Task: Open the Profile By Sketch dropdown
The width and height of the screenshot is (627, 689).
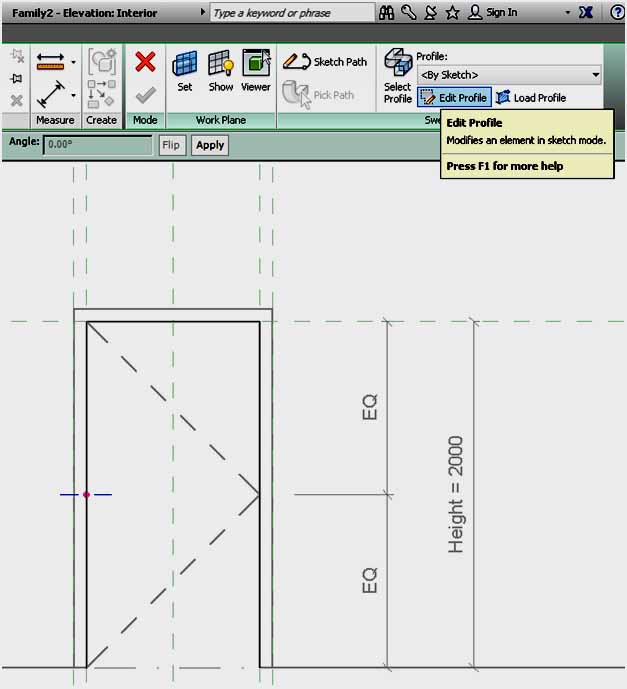Action: pyautogui.click(x=509, y=75)
